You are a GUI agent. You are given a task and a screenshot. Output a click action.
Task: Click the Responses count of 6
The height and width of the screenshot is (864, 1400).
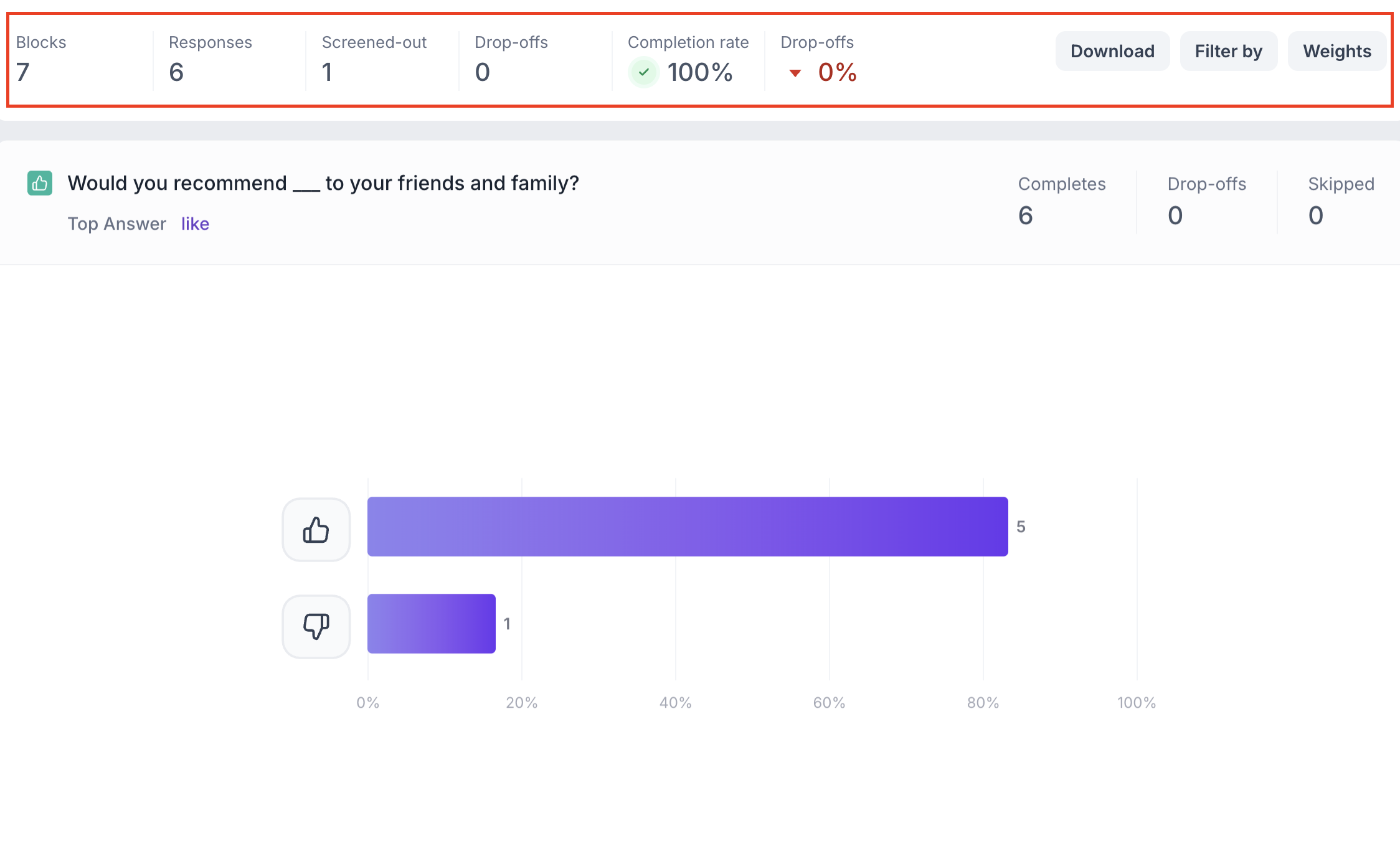[176, 72]
